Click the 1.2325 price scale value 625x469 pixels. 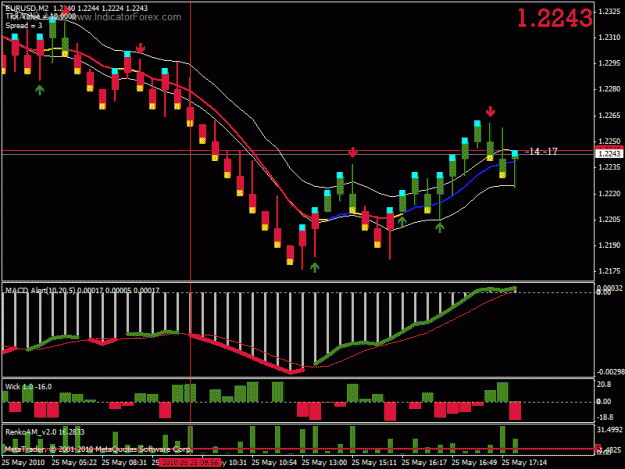[x=610, y=12]
